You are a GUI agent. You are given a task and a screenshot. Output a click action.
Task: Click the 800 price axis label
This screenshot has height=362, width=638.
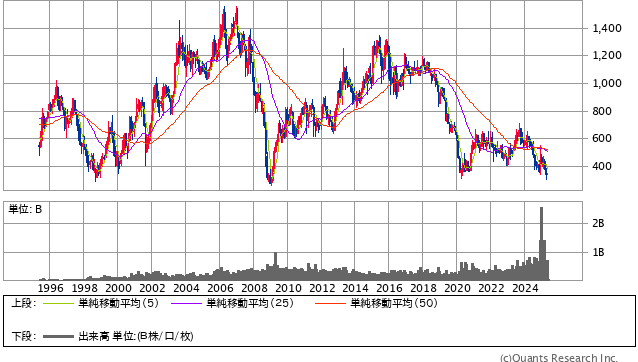pyautogui.click(x=602, y=111)
